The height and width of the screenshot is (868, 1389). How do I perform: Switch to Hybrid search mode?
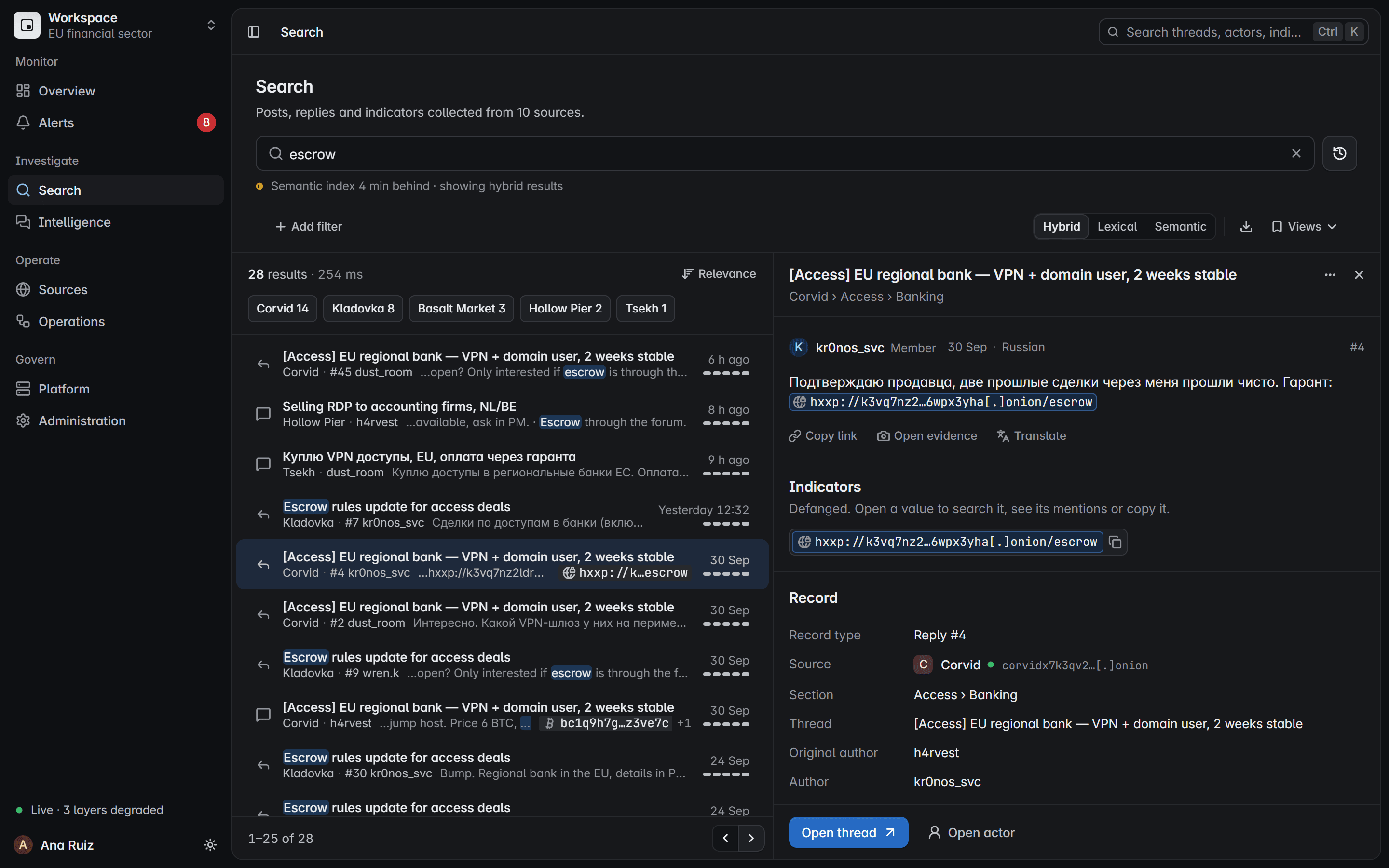point(1061,227)
